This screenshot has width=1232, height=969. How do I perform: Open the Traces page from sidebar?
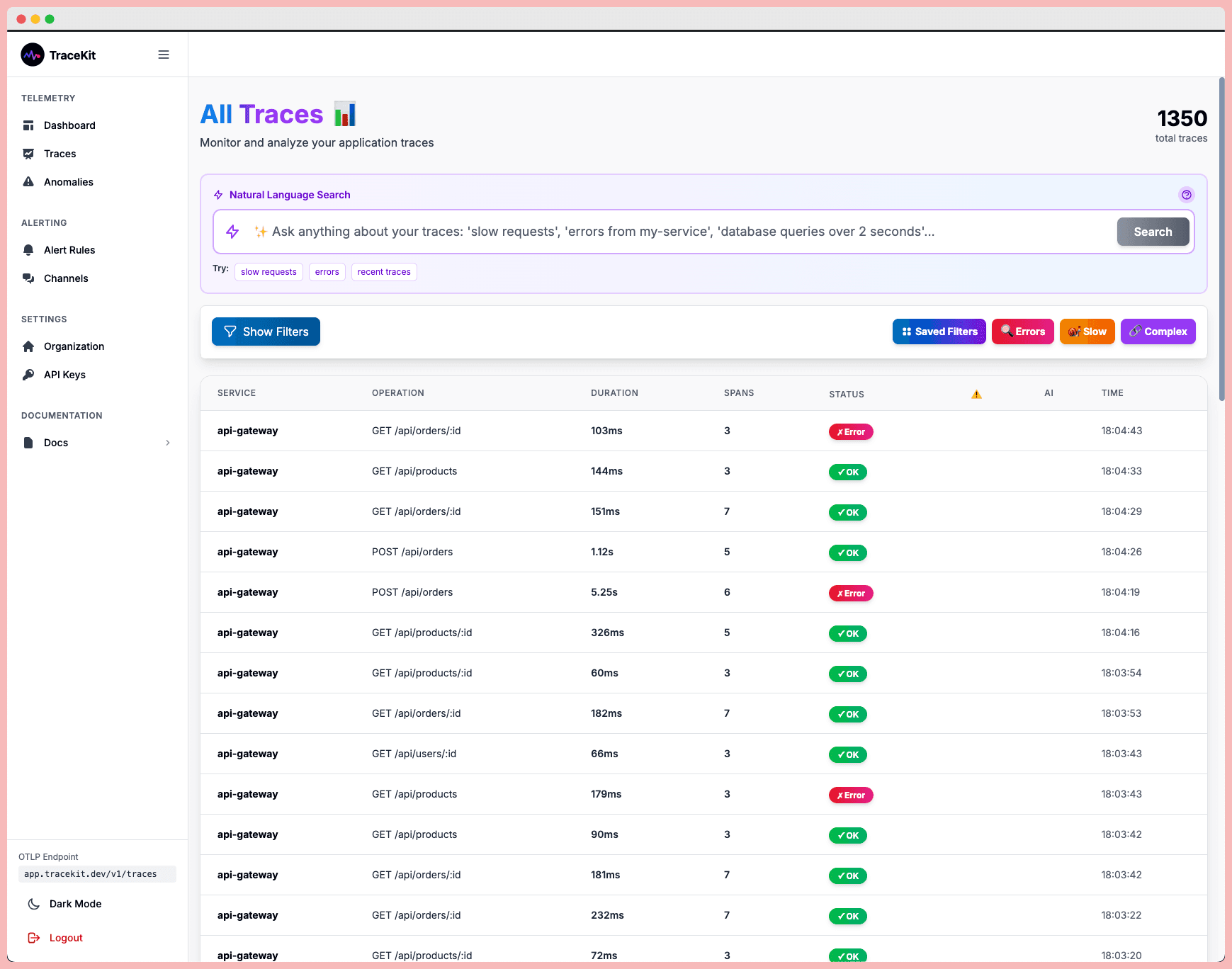[x=60, y=154]
